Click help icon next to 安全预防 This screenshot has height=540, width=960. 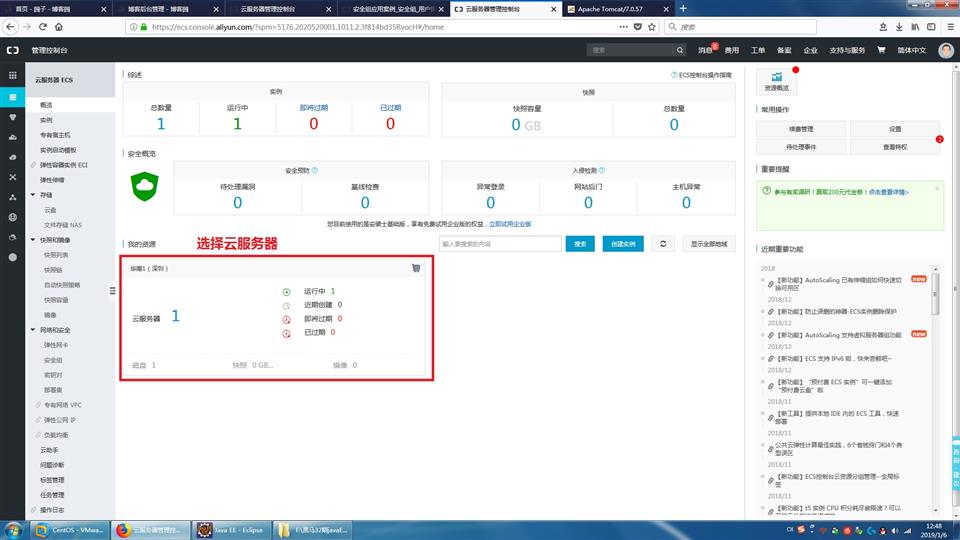point(315,170)
